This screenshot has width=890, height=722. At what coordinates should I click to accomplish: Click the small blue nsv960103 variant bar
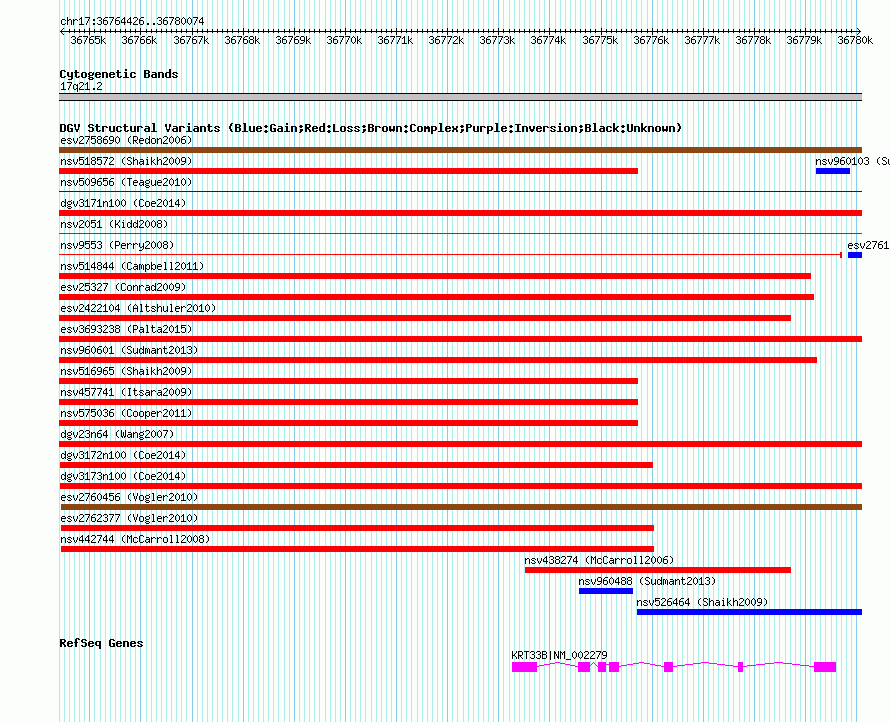point(832,171)
